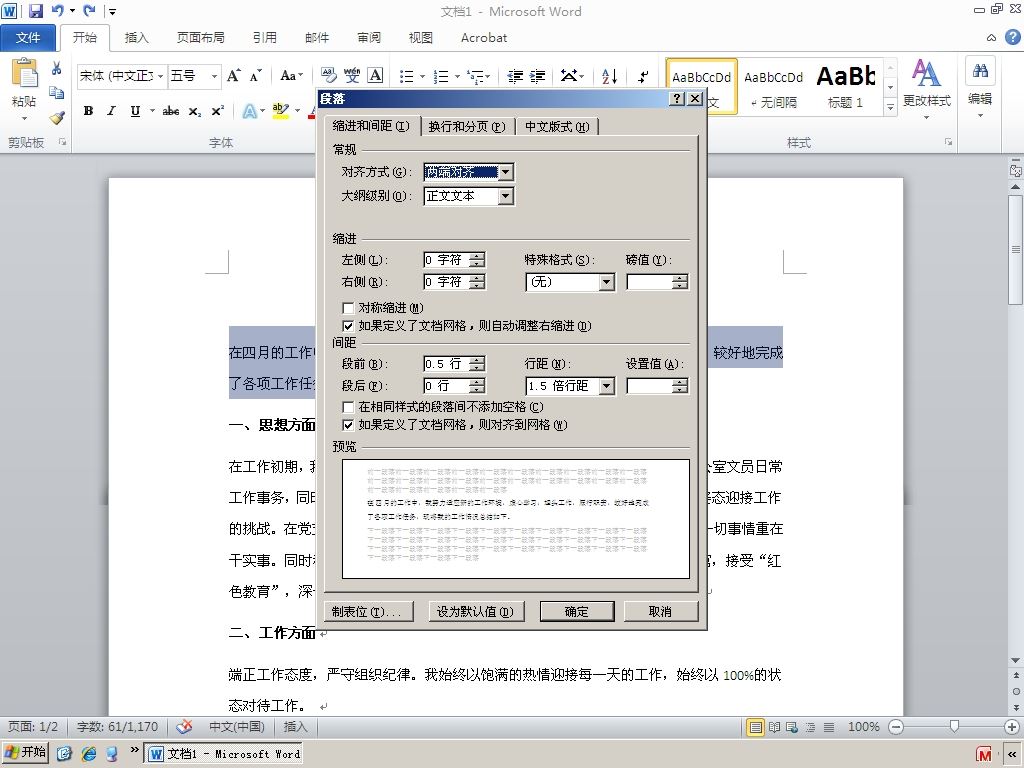Viewport: 1024px width, 768px height.
Task: Click the Sort A-Z icon
Action: 609,76
